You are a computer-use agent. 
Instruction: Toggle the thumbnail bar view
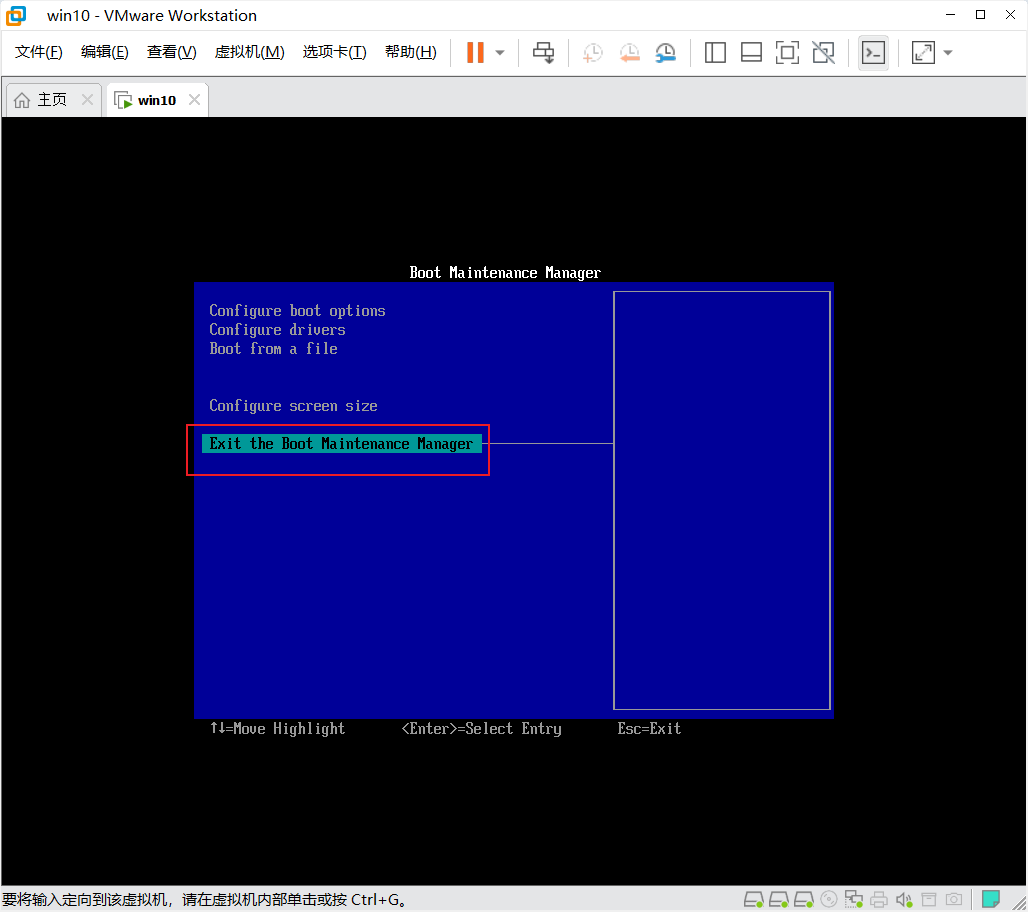click(x=751, y=52)
